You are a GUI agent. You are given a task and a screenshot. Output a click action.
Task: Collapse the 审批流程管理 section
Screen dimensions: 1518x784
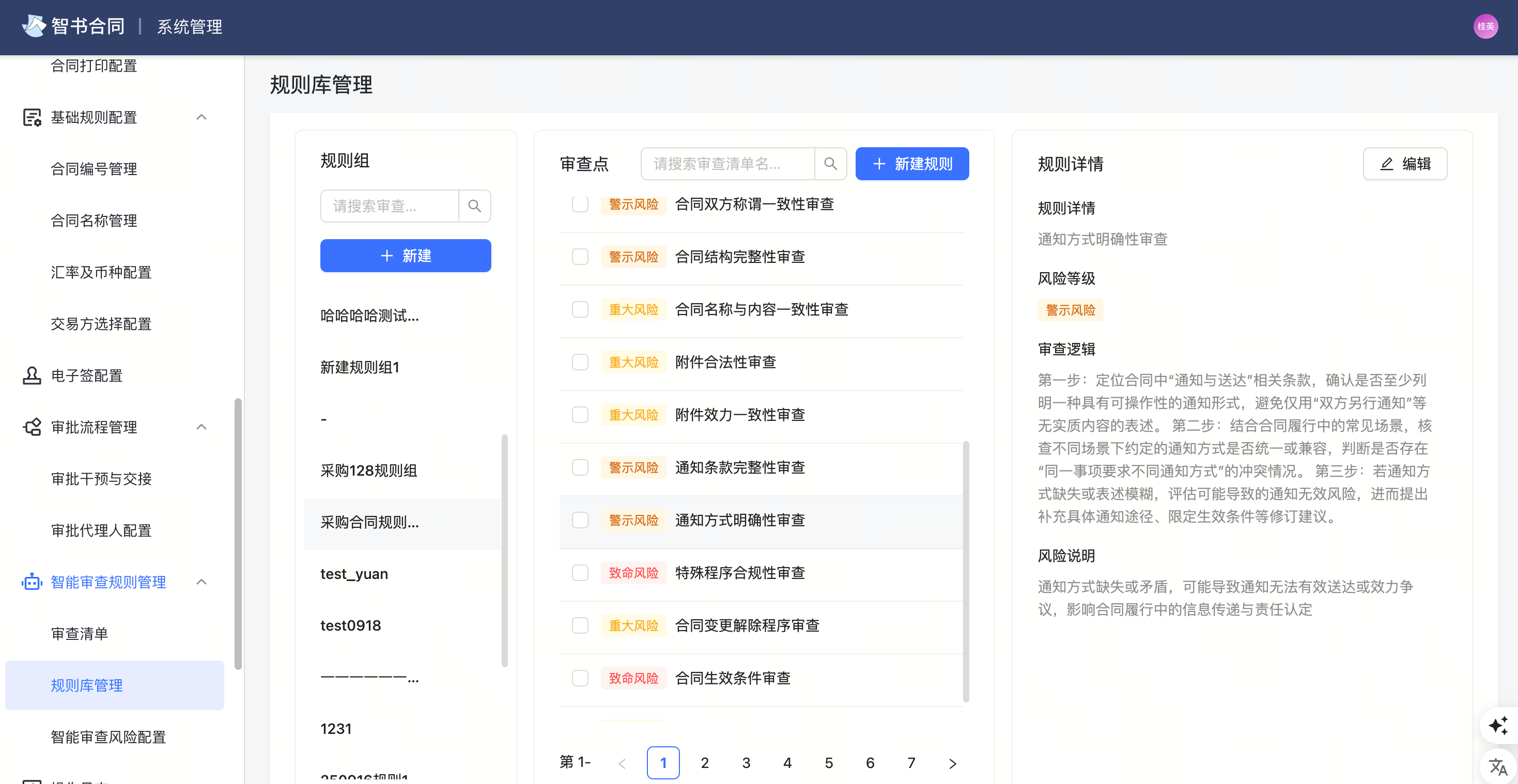point(202,427)
